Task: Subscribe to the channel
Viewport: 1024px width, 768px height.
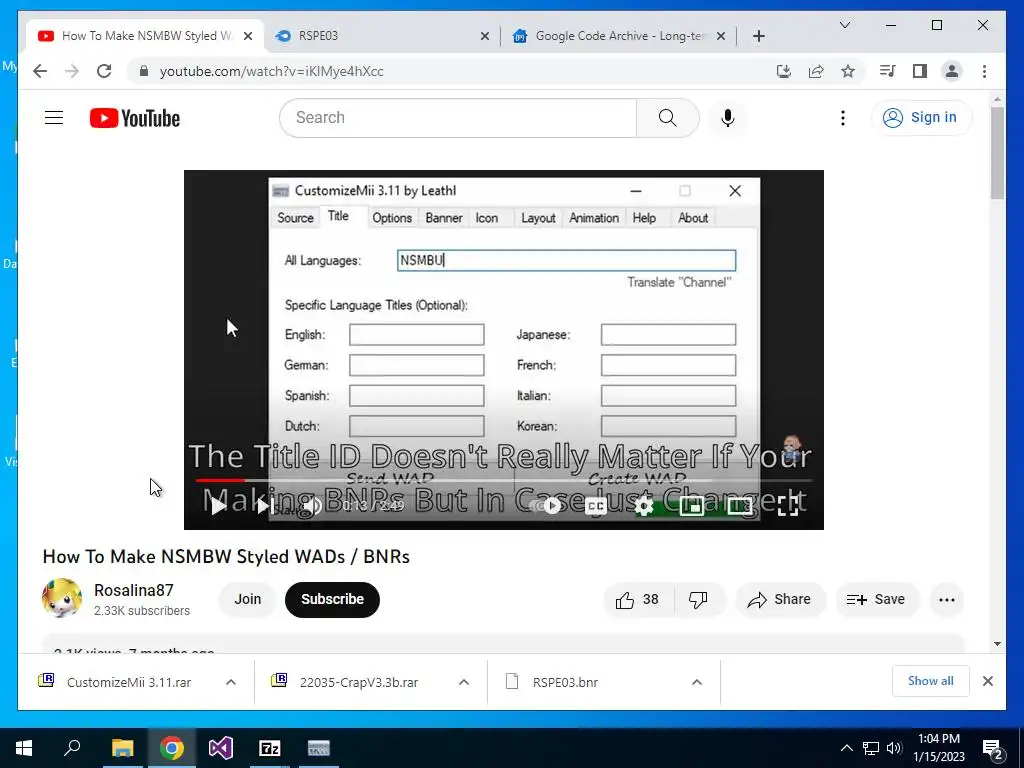Action: (x=332, y=600)
